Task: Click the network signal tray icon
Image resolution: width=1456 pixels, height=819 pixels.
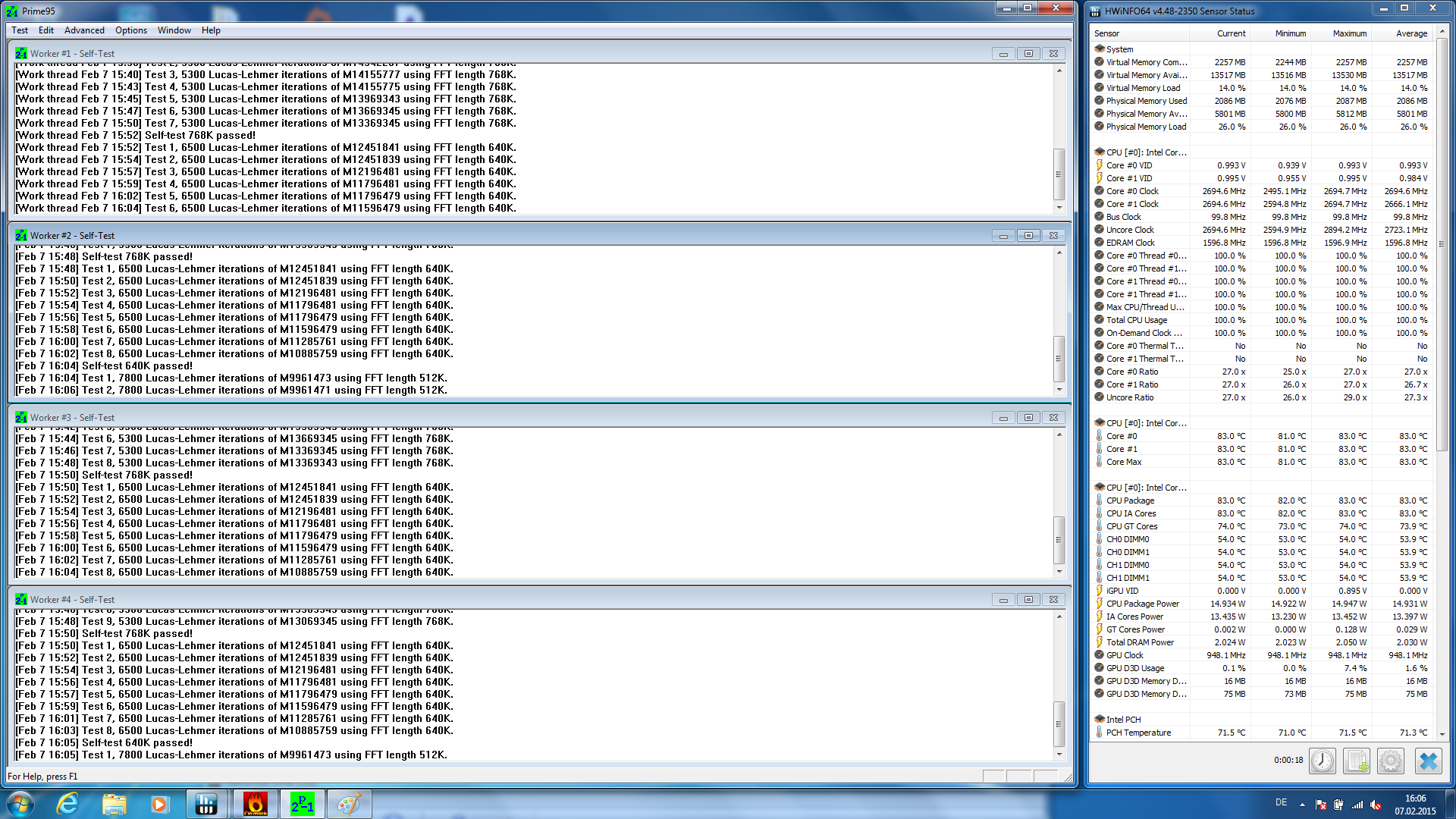Action: pos(1357,805)
